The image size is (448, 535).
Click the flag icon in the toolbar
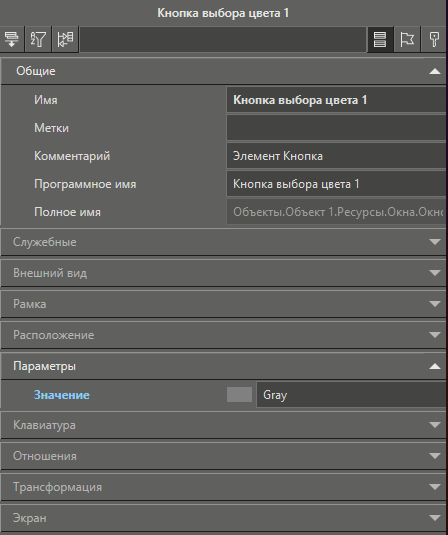[x=407, y=39]
